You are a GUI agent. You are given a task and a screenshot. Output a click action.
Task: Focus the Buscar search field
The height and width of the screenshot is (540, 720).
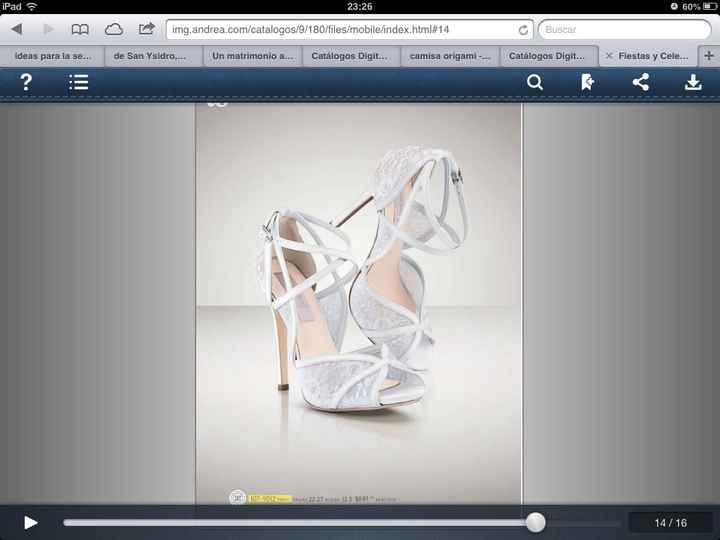624,29
